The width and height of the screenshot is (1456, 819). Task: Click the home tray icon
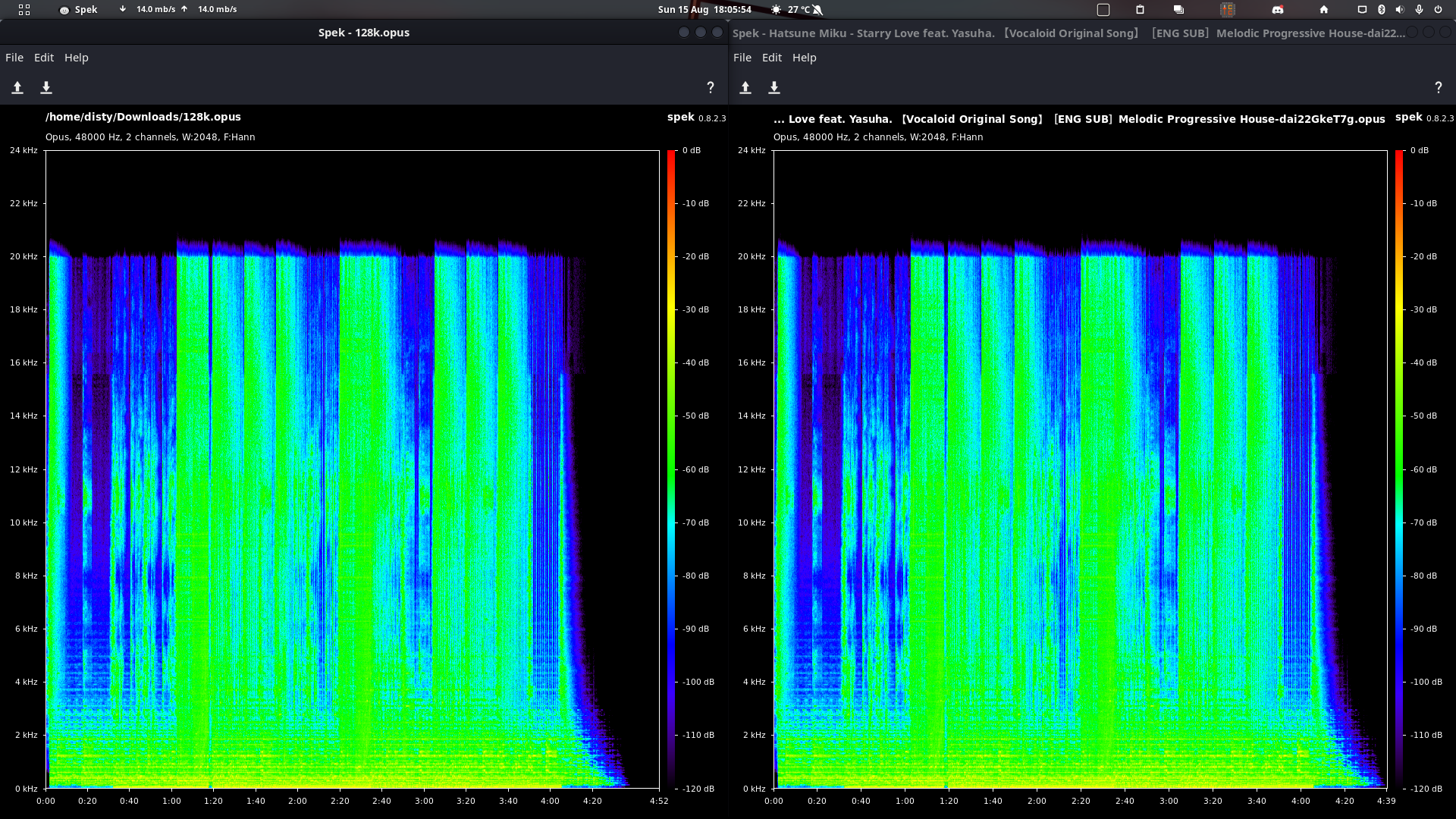tap(1324, 10)
